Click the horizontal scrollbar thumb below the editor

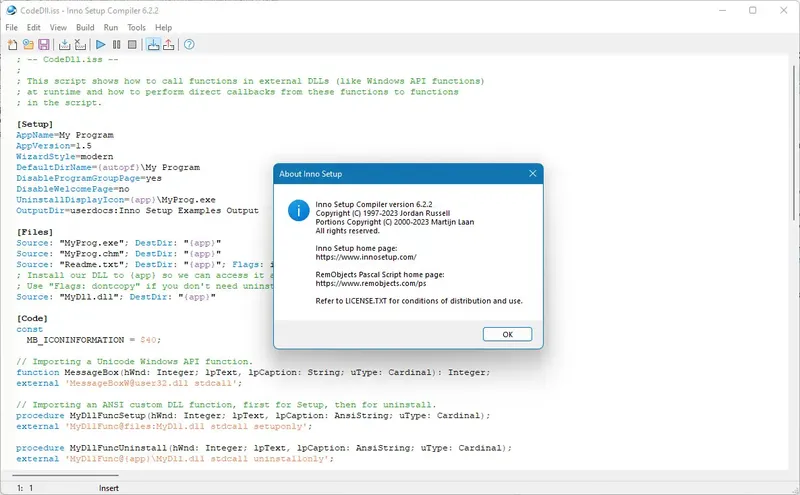65,475
